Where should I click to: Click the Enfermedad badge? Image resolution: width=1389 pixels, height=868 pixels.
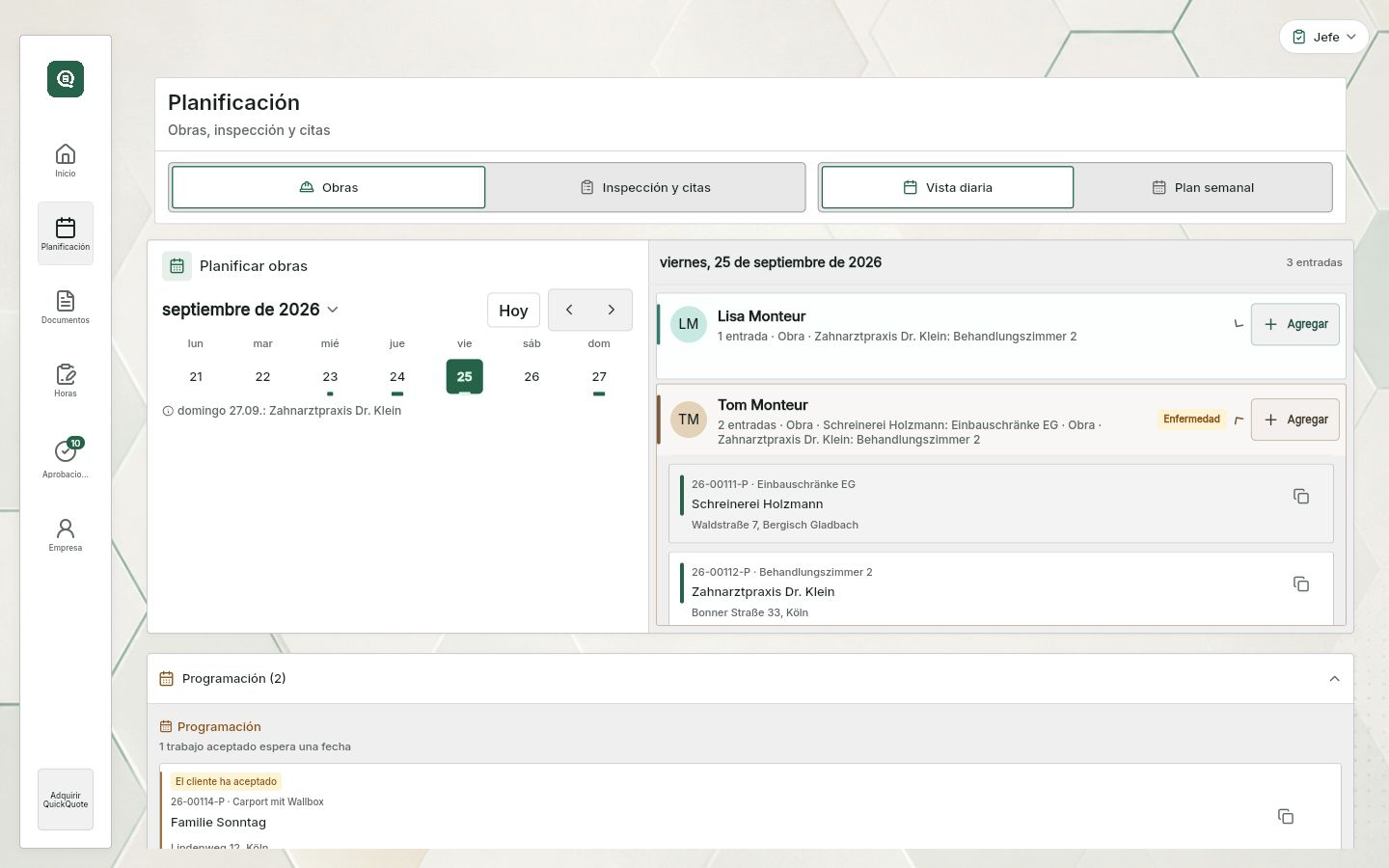pyautogui.click(x=1192, y=420)
